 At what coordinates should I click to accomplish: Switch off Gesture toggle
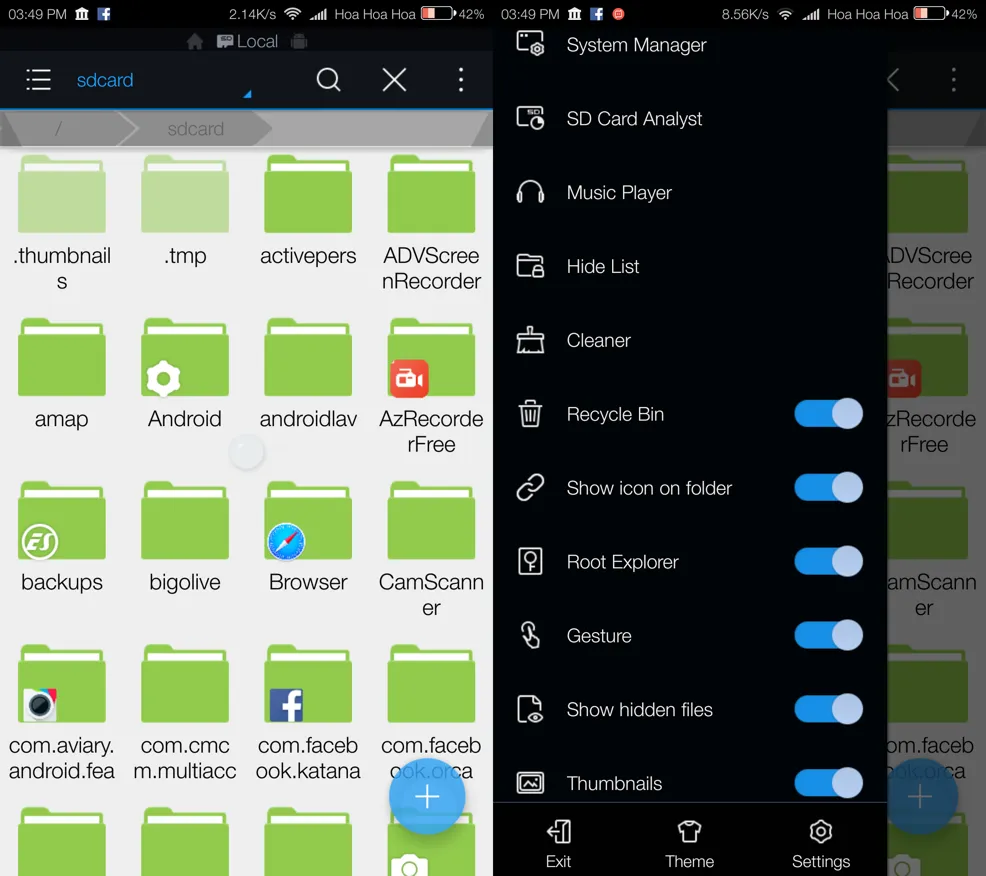point(828,635)
